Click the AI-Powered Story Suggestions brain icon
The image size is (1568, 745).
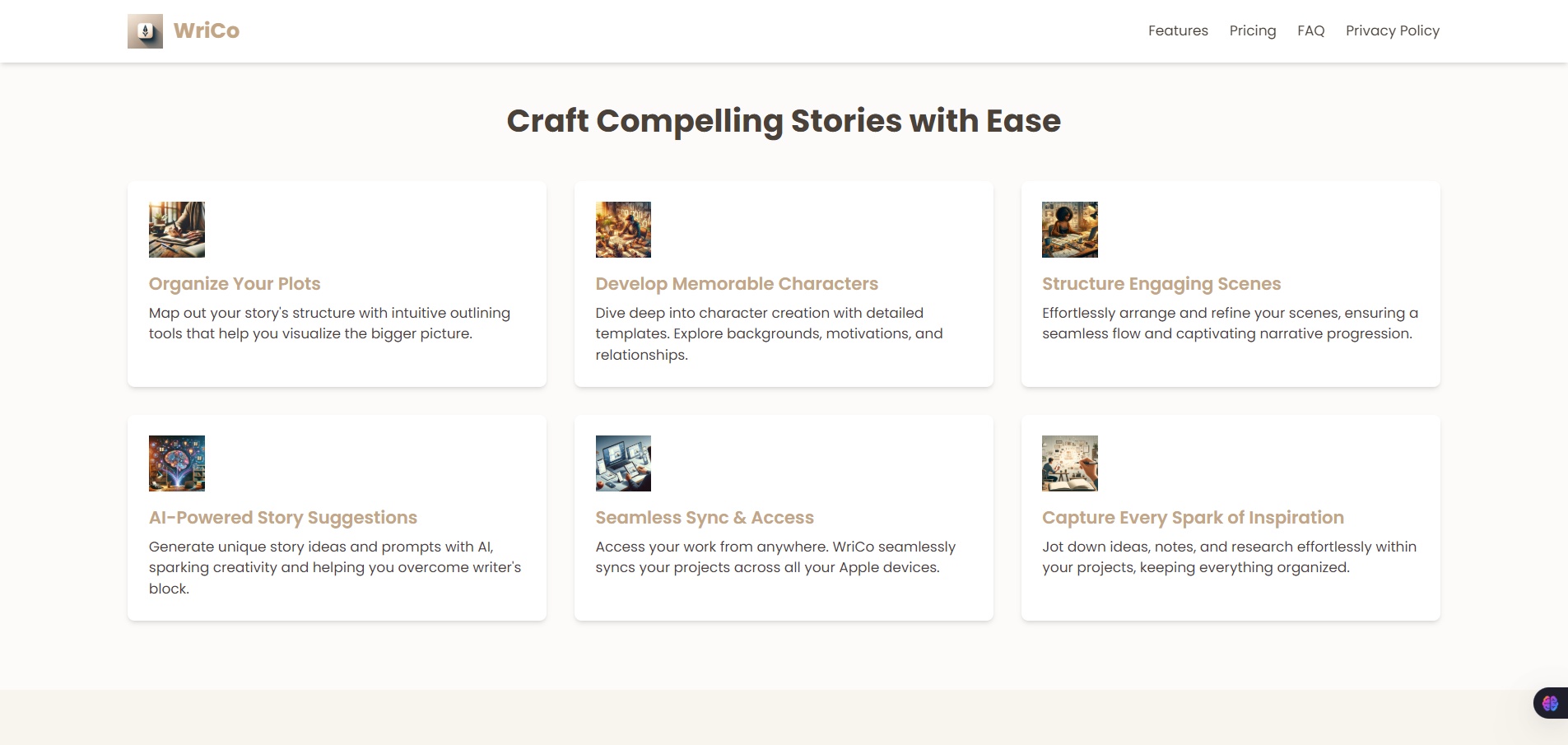point(177,463)
